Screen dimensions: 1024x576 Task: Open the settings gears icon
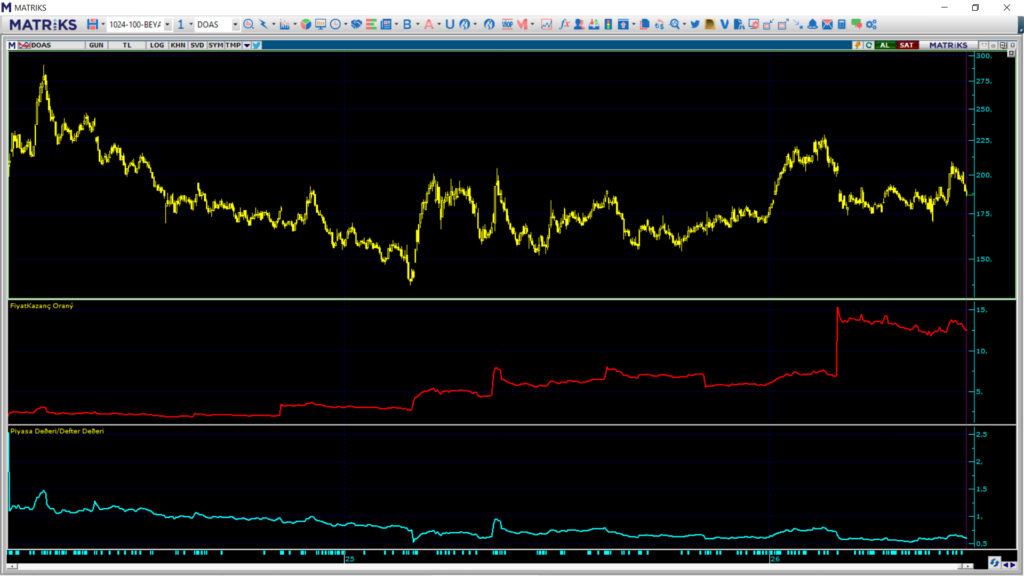click(871, 24)
